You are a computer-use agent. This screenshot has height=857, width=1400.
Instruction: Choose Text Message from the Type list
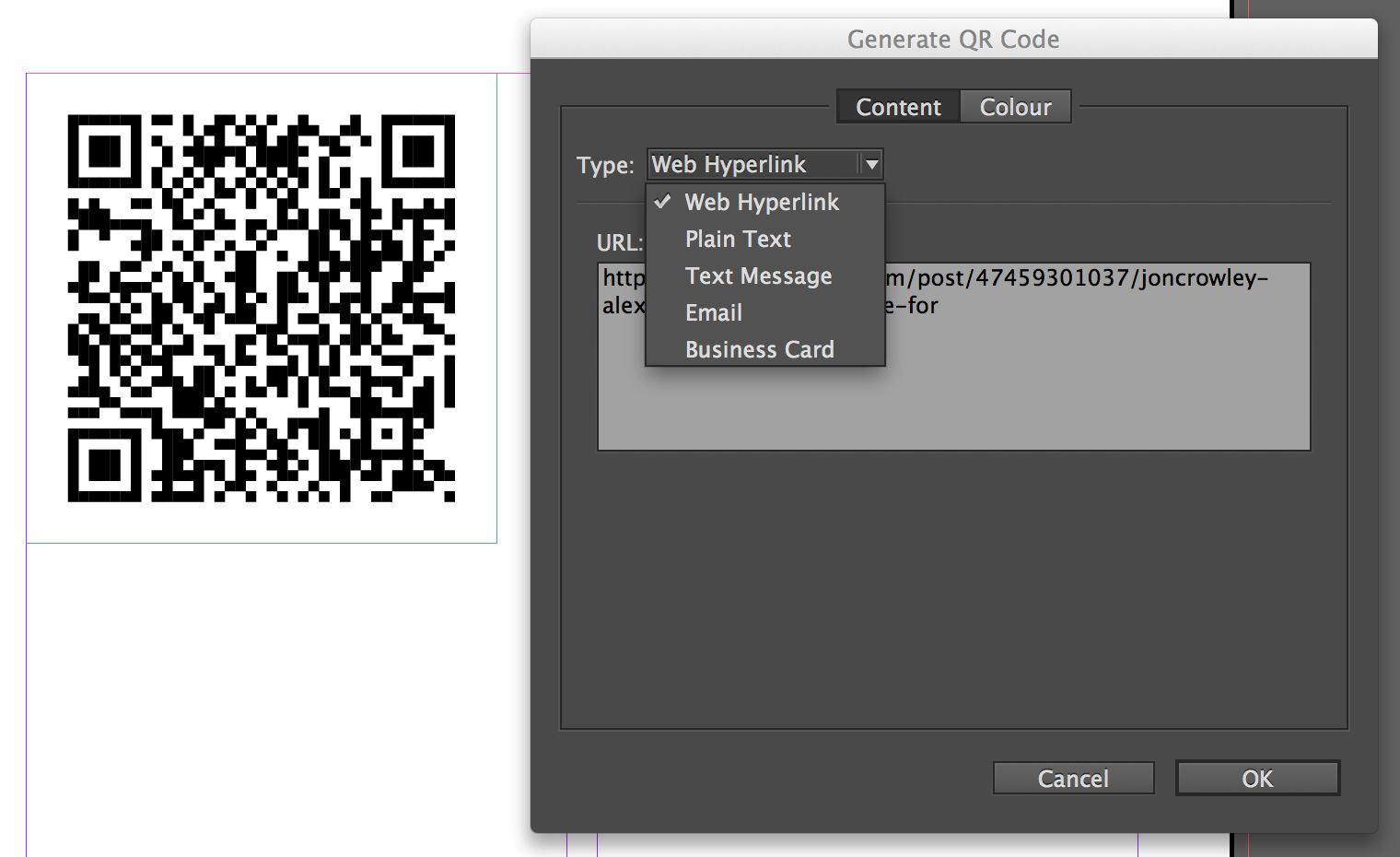coord(764,276)
